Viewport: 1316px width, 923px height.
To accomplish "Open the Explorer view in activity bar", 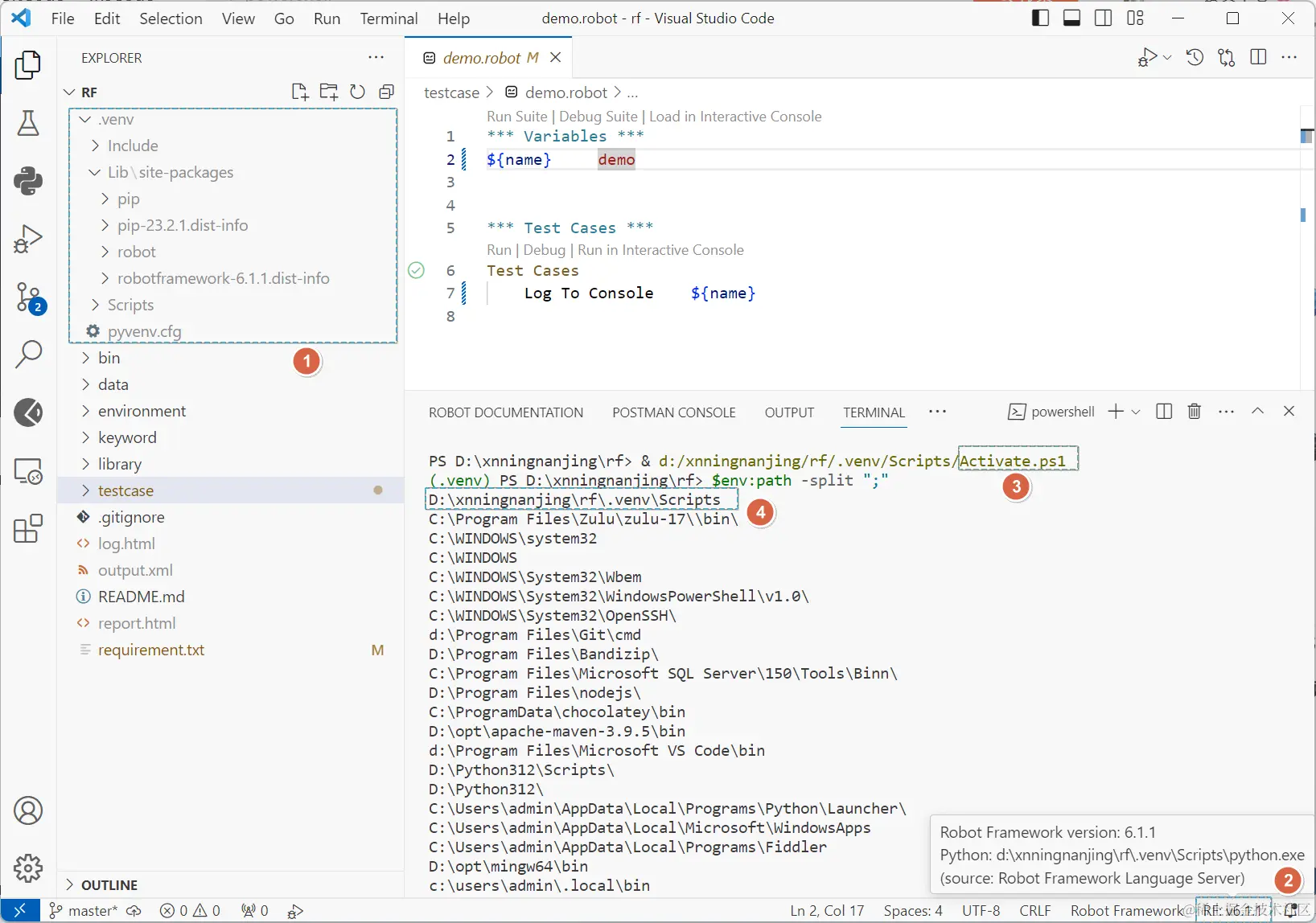I will coord(28,65).
